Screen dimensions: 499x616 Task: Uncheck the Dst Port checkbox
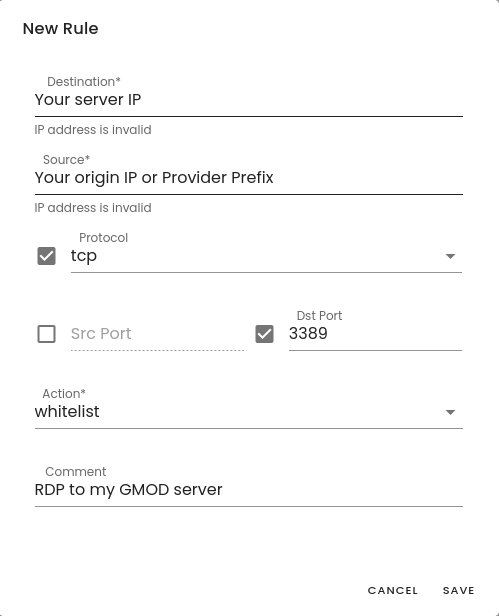click(264, 334)
